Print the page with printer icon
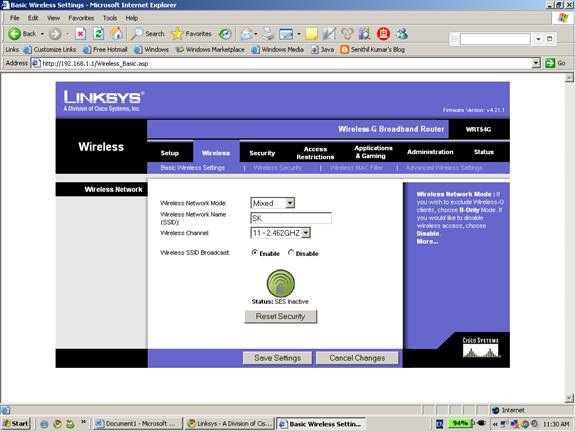The image size is (575, 432). 268,34
